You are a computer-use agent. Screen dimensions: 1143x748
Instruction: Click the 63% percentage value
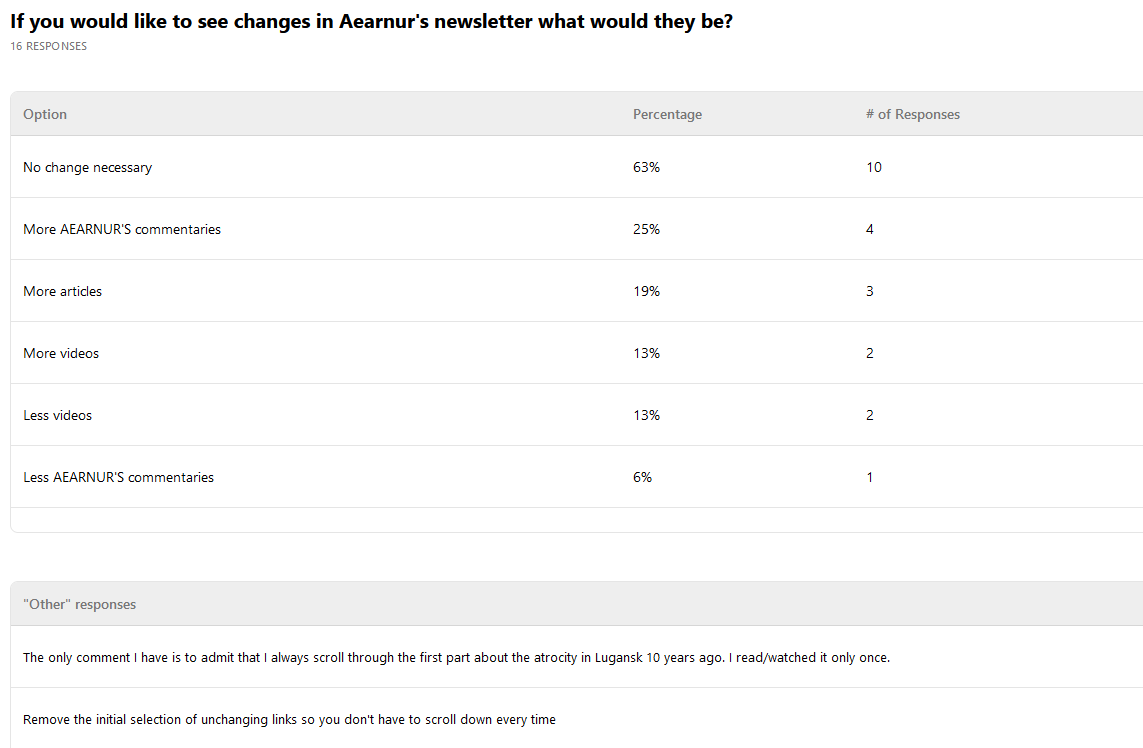tap(646, 167)
